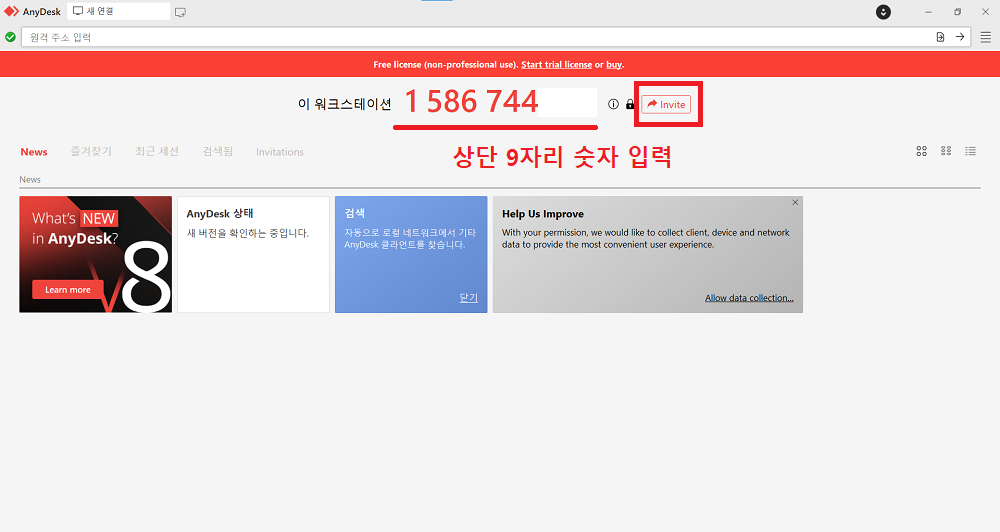The width and height of the screenshot is (1000, 532).
Task: Open a new session tab icon
Action: (180, 12)
